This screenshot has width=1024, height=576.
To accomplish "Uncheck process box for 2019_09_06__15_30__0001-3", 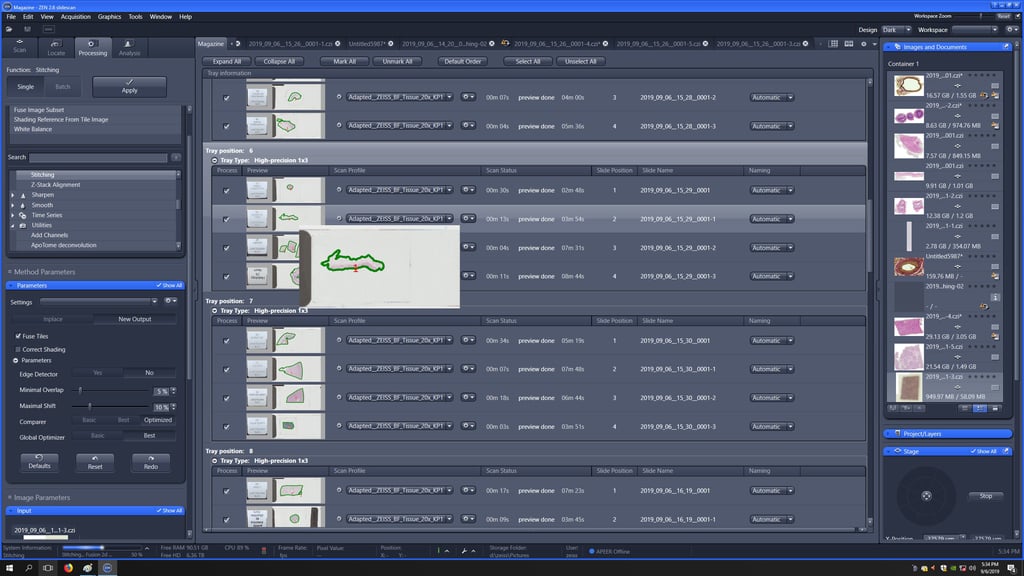I will [x=227, y=427].
